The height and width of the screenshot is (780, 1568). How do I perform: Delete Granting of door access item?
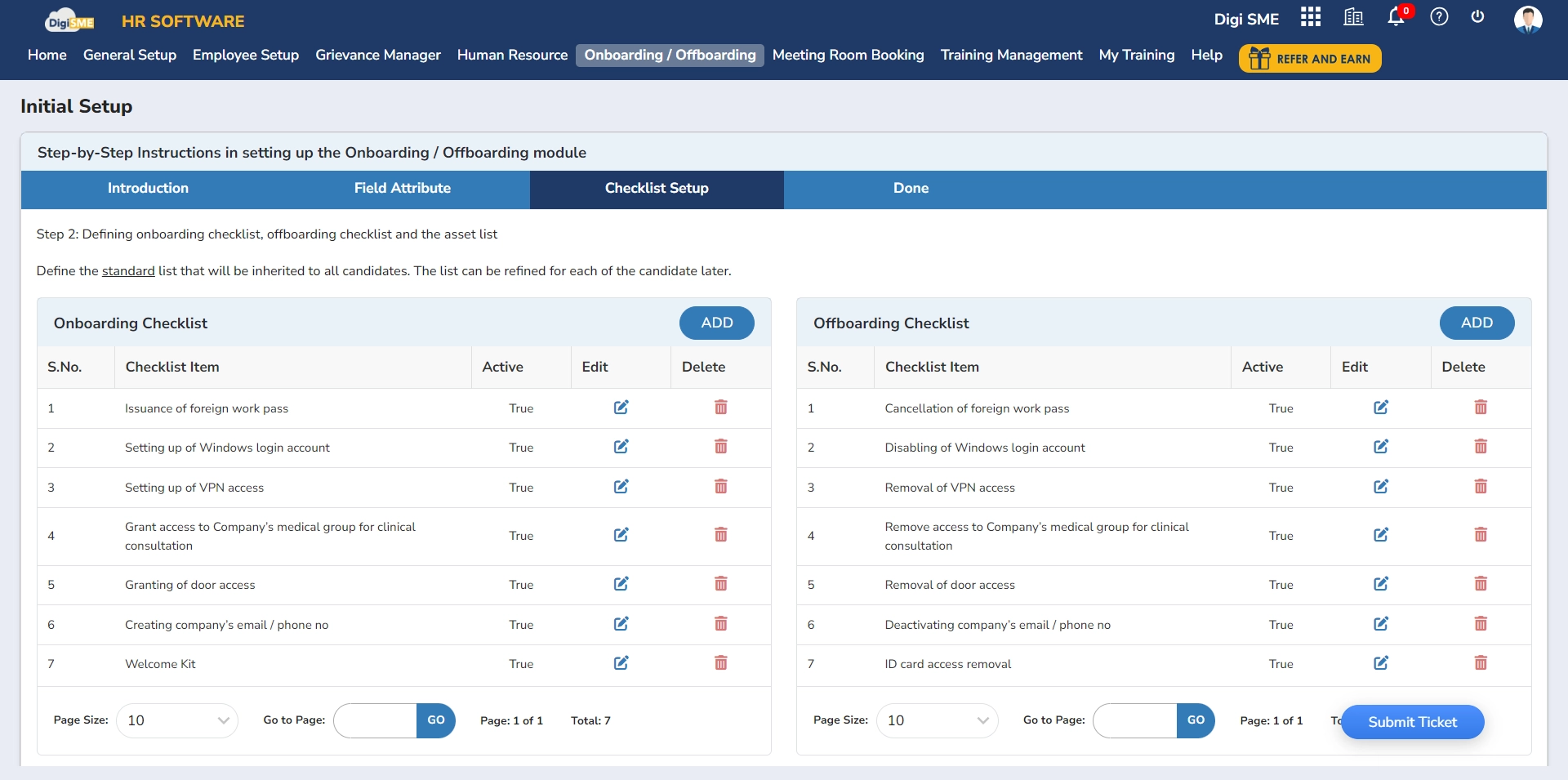pos(720,584)
